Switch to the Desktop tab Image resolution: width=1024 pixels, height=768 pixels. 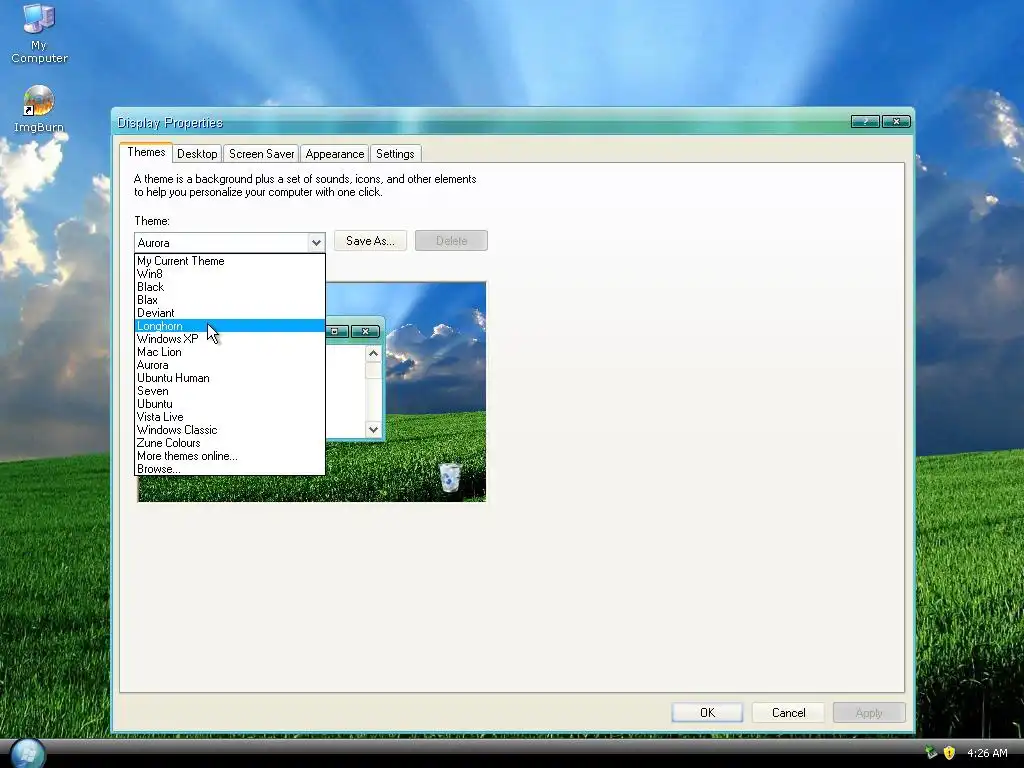(x=197, y=154)
